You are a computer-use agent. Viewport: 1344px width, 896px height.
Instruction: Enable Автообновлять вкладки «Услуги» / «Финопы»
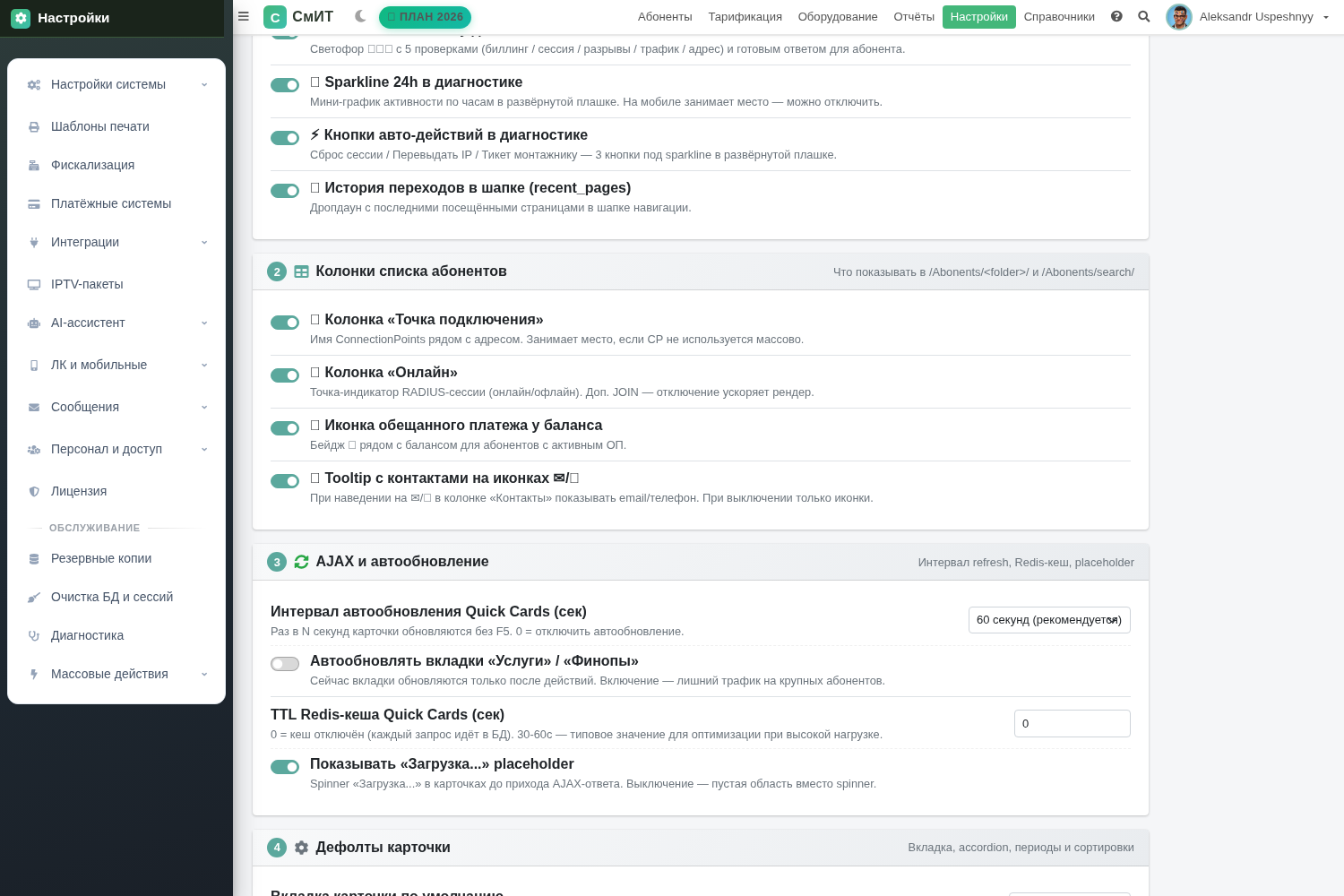(x=285, y=664)
